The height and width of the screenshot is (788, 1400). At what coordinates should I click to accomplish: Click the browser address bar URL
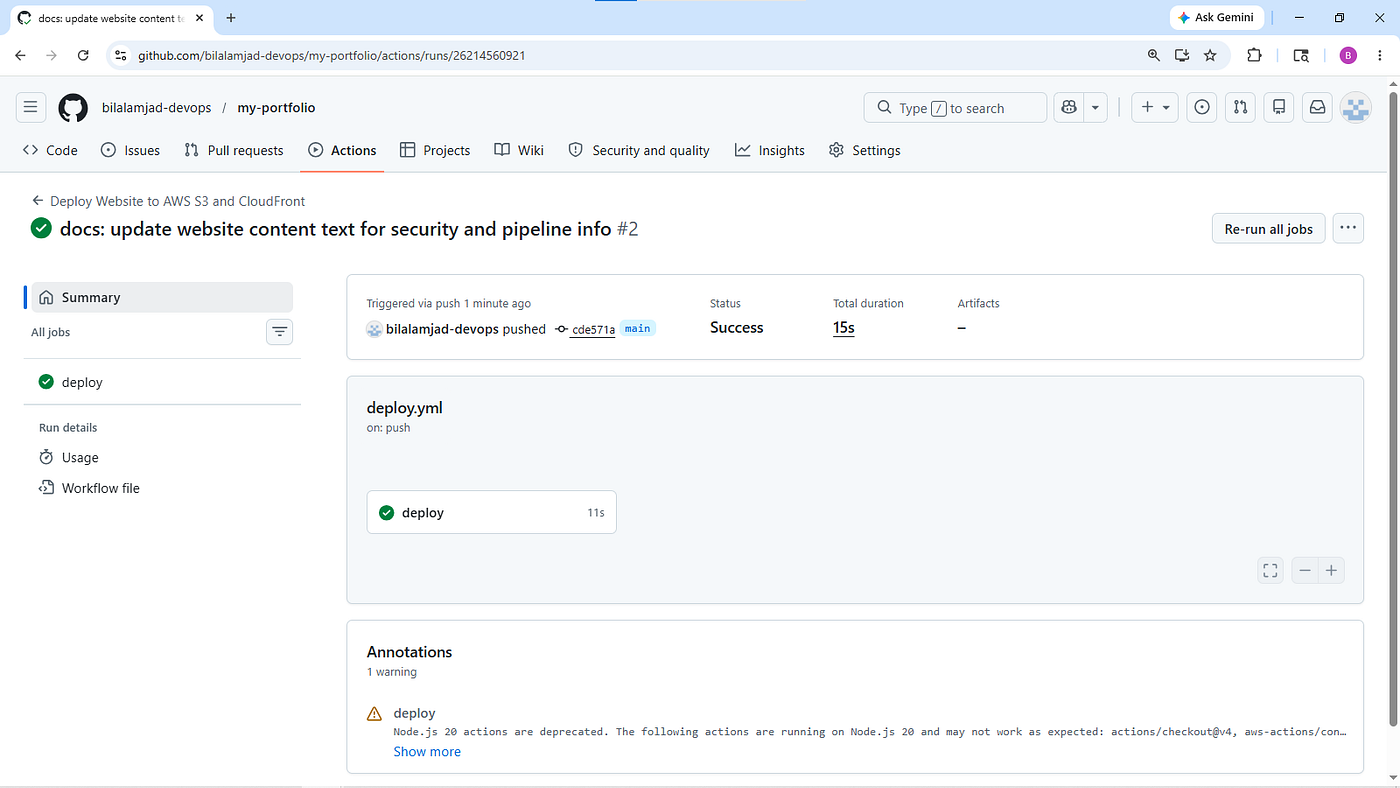click(x=331, y=56)
